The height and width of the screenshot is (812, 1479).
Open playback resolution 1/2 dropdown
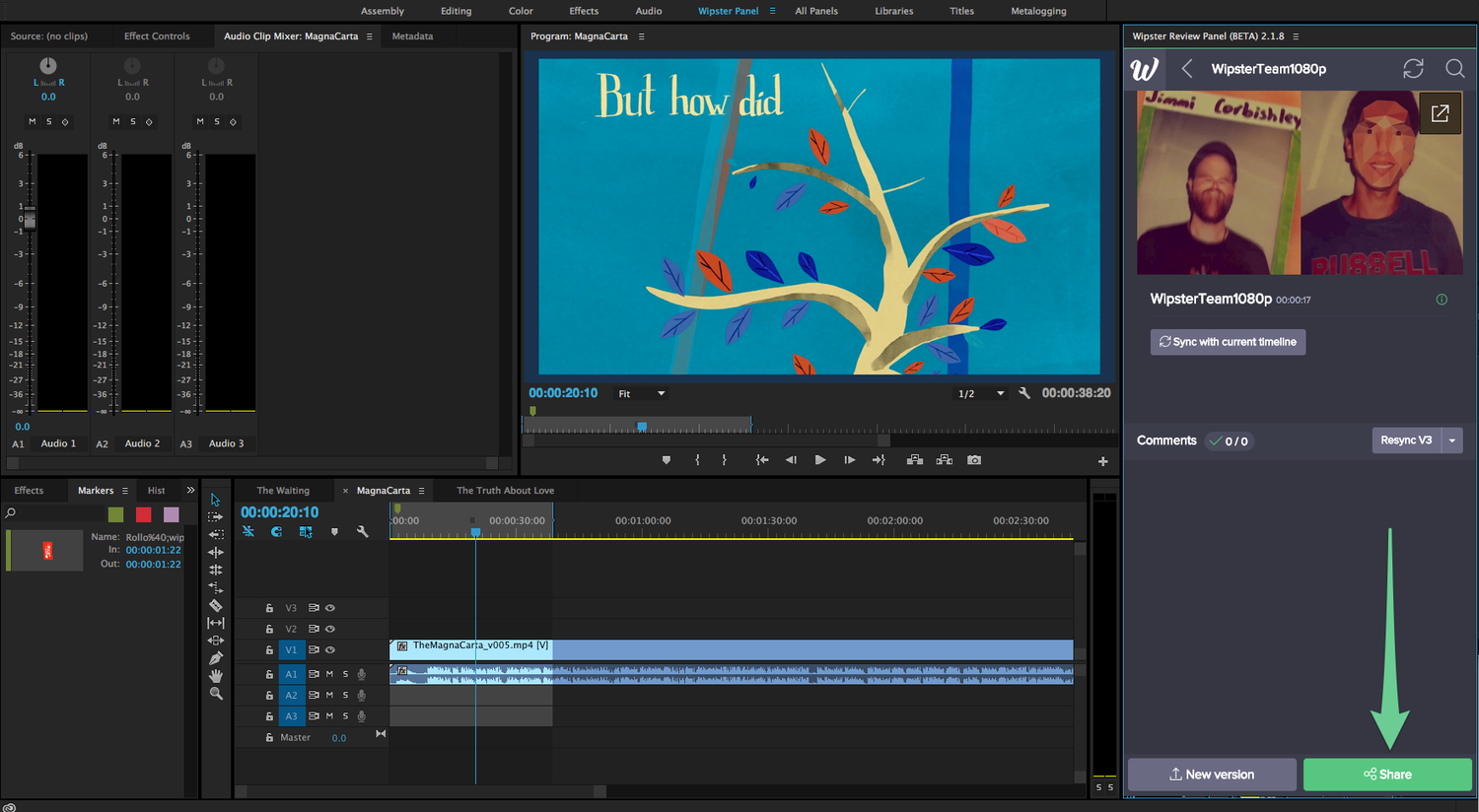pyautogui.click(x=981, y=394)
